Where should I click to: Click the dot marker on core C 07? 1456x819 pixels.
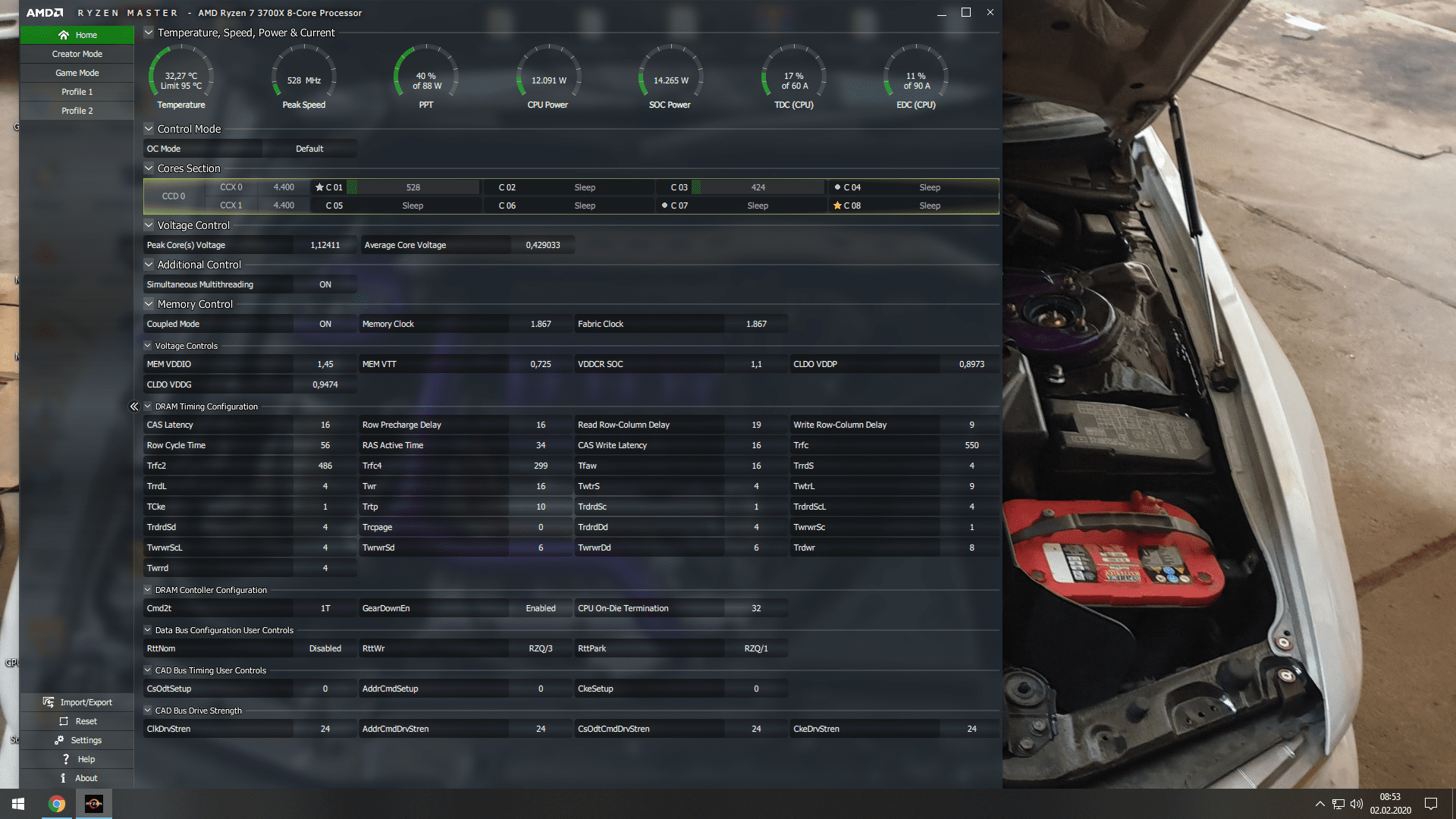(x=664, y=206)
